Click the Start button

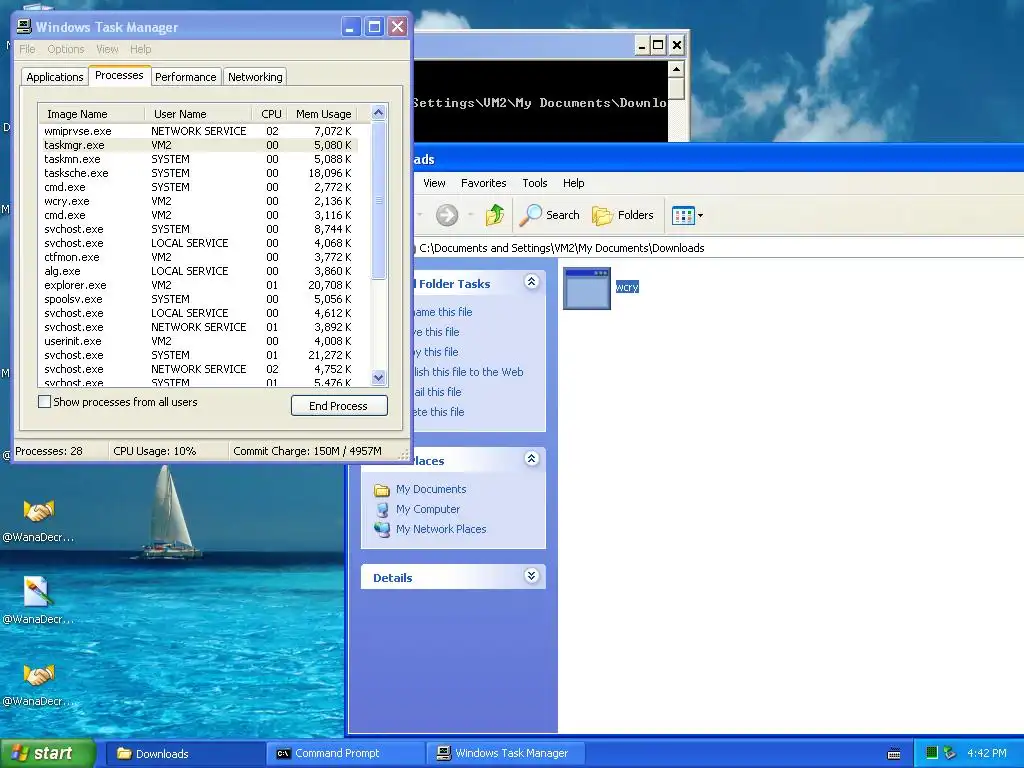[47, 753]
